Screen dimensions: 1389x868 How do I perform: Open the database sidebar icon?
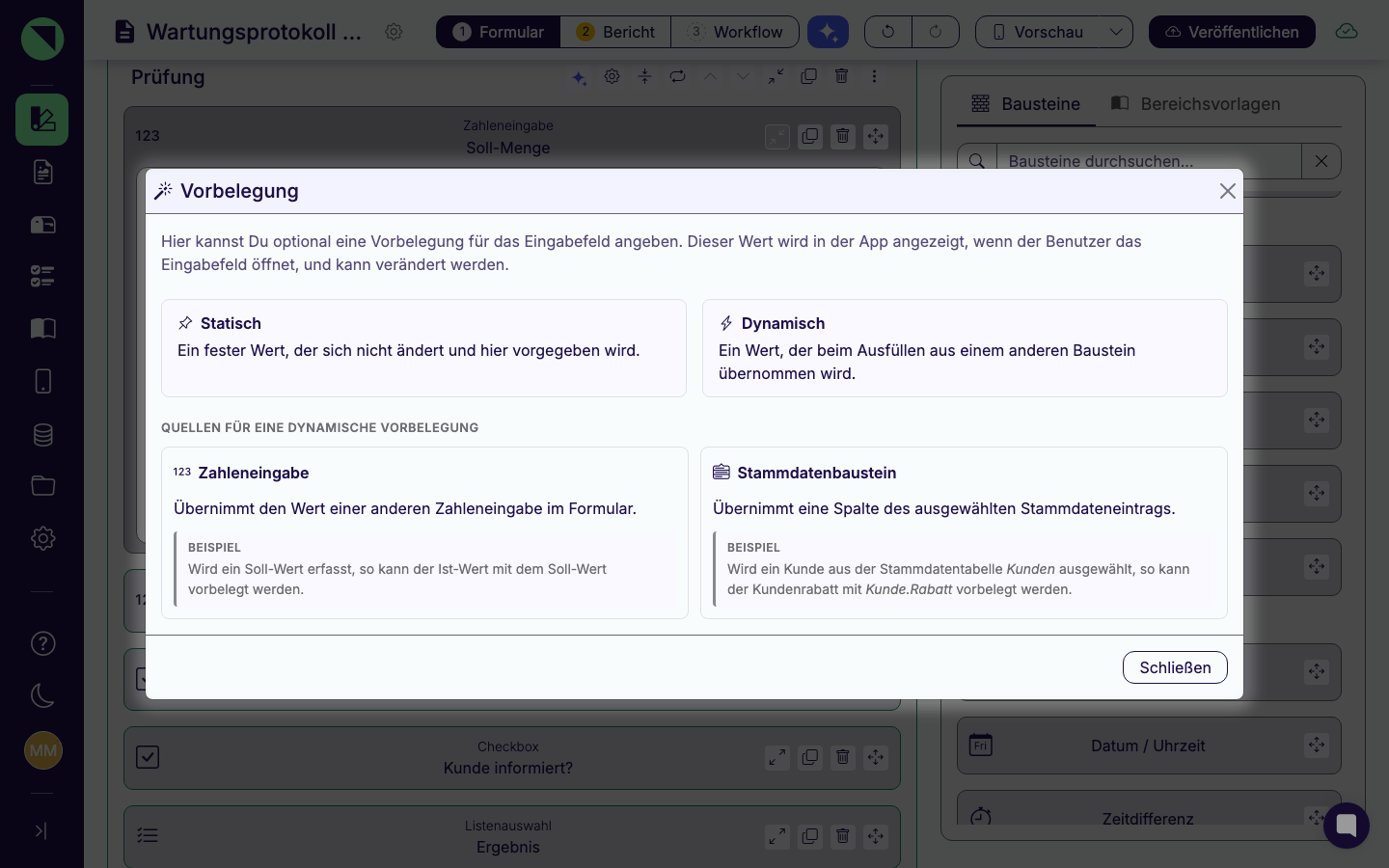(x=42, y=434)
